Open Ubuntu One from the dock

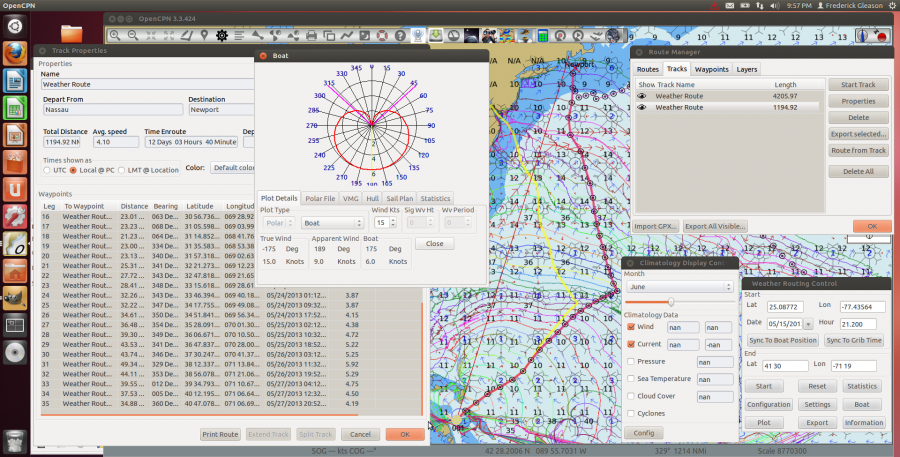coord(15,189)
